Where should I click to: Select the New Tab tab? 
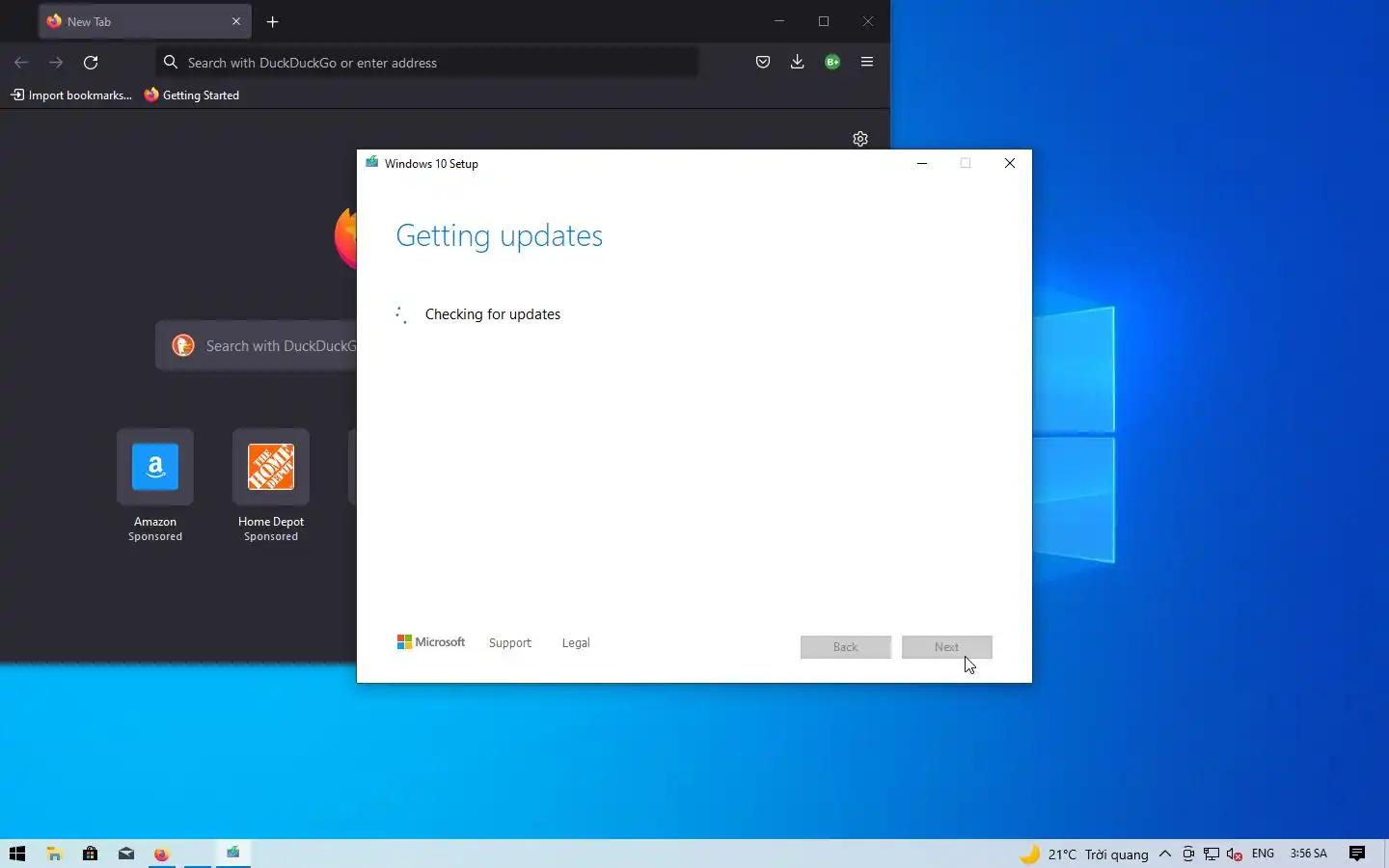(145, 21)
